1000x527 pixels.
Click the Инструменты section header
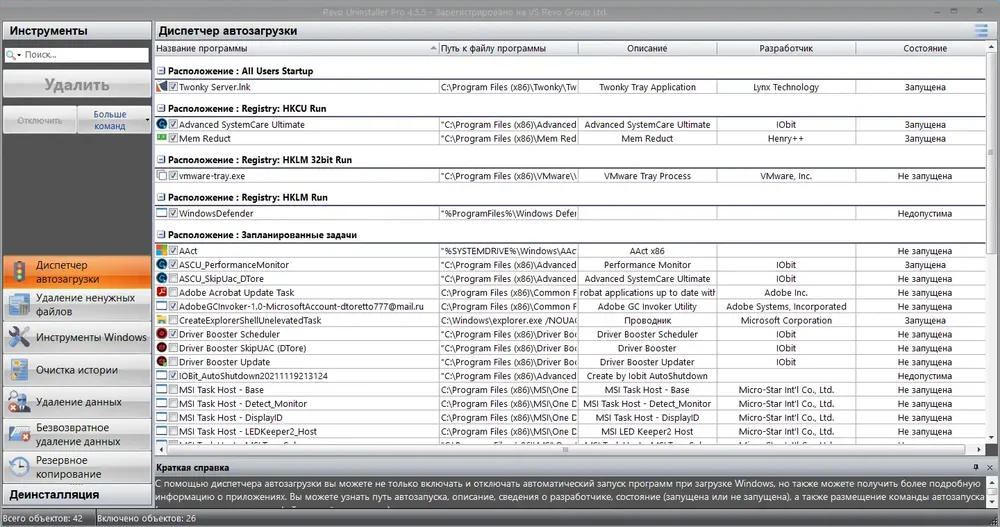77,31
